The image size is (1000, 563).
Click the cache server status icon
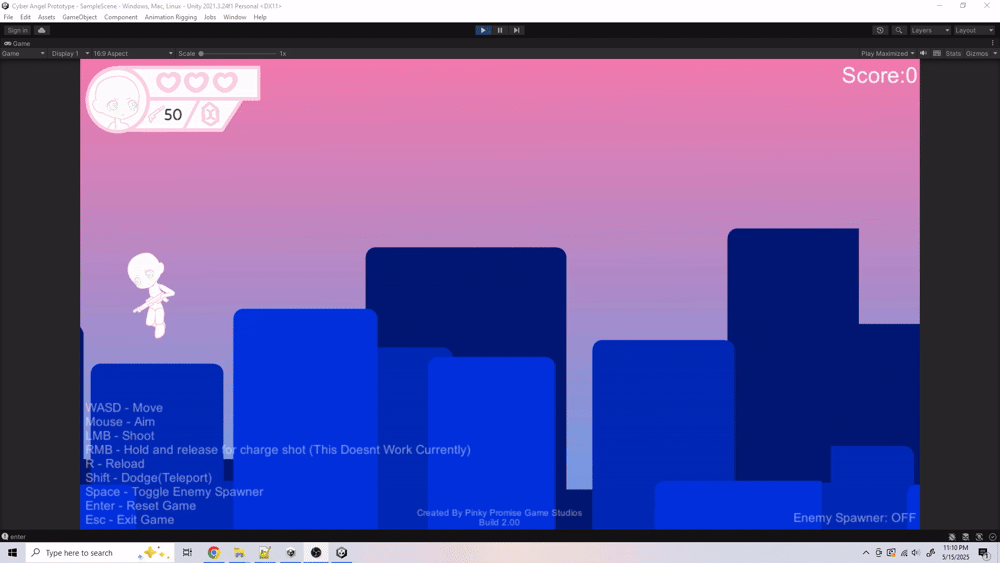[x=966, y=537]
